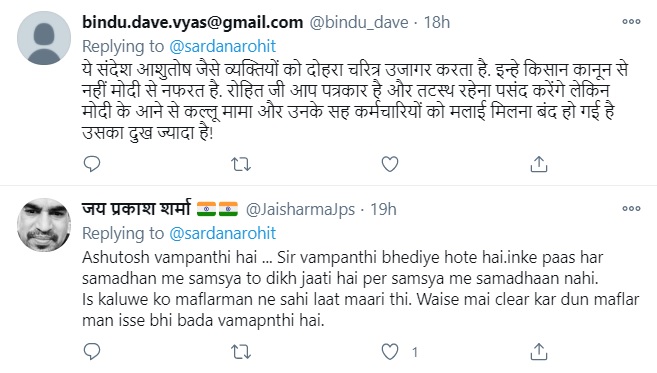The height and width of the screenshot is (373, 657).
Task: Open JaisharmaJps profile photo
Action: [44, 225]
